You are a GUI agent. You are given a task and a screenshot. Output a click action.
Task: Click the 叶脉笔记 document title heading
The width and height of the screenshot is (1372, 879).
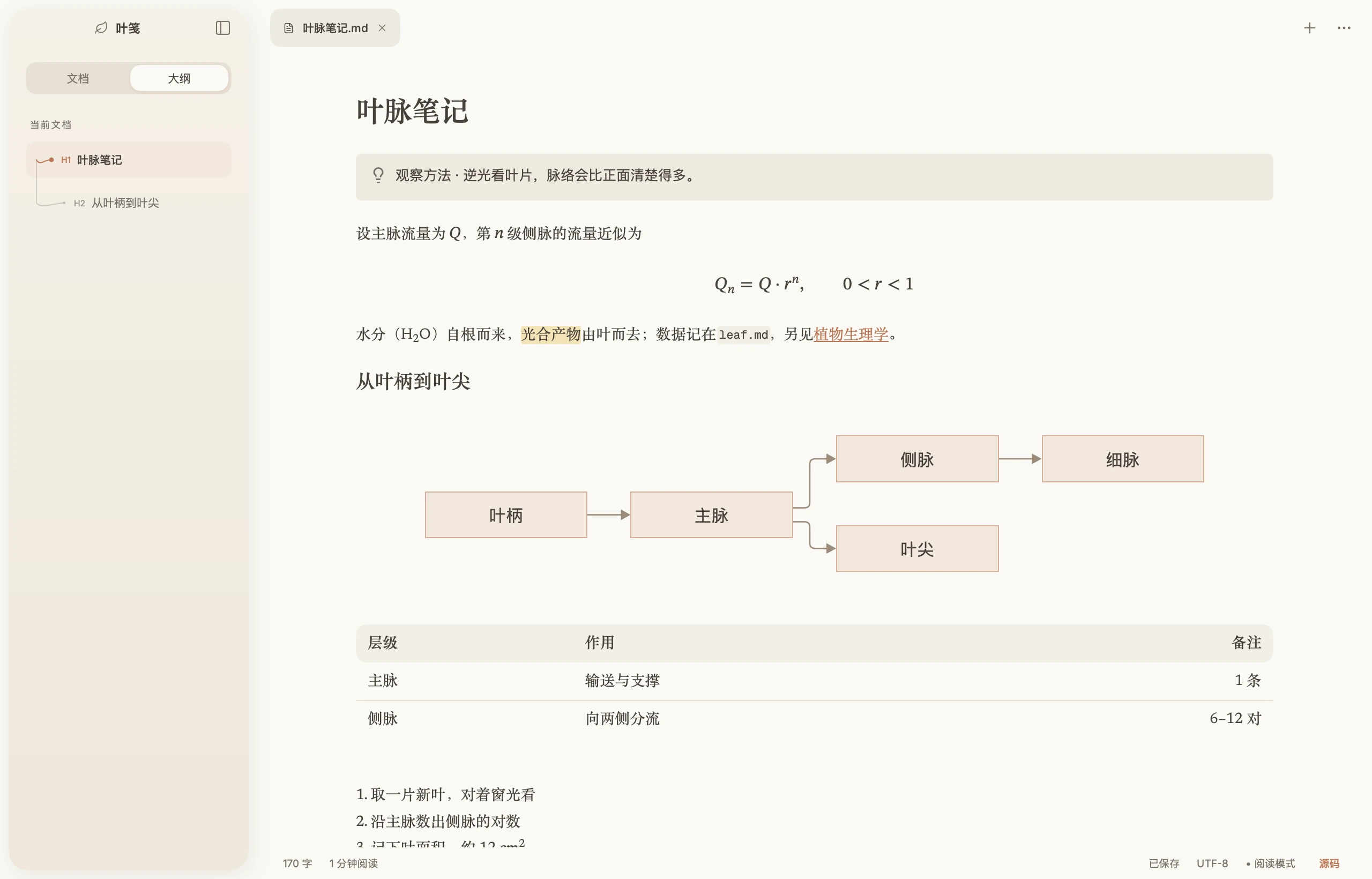[412, 111]
